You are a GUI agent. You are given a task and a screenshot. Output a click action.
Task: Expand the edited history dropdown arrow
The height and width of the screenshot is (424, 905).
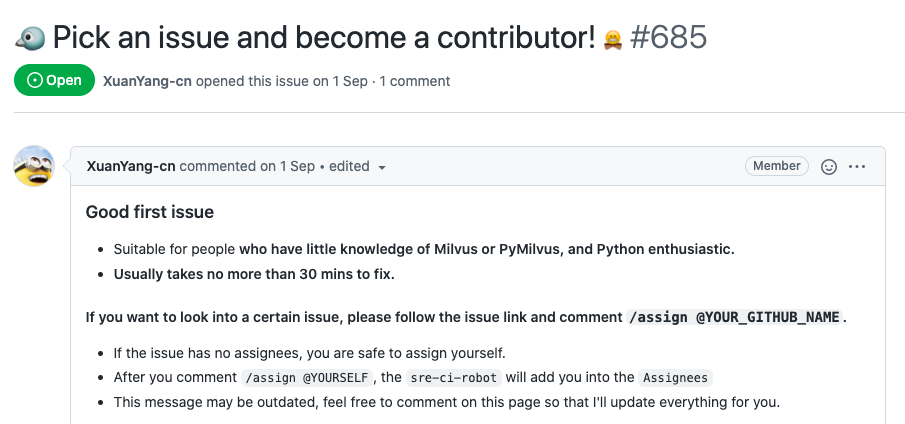pyautogui.click(x=382, y=167)
